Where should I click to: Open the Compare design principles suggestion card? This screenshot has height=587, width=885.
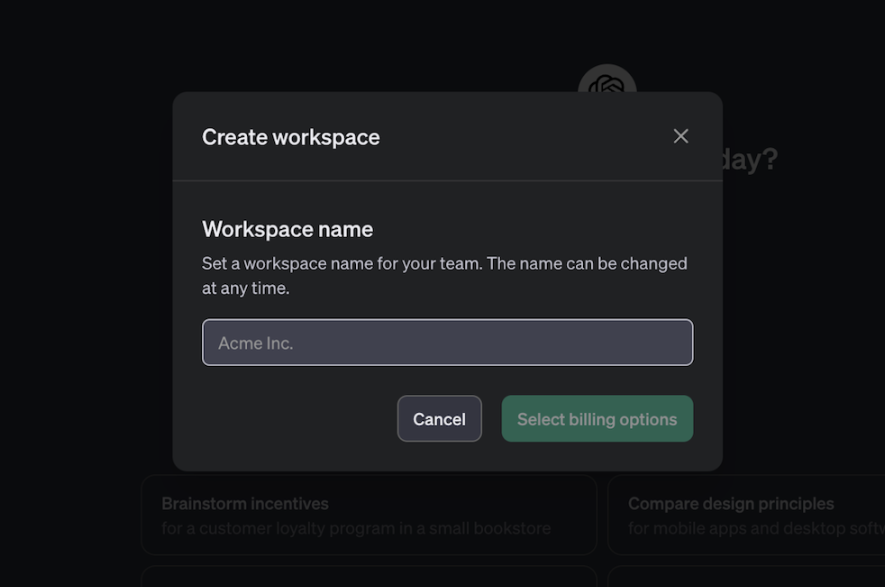[745, 515]
